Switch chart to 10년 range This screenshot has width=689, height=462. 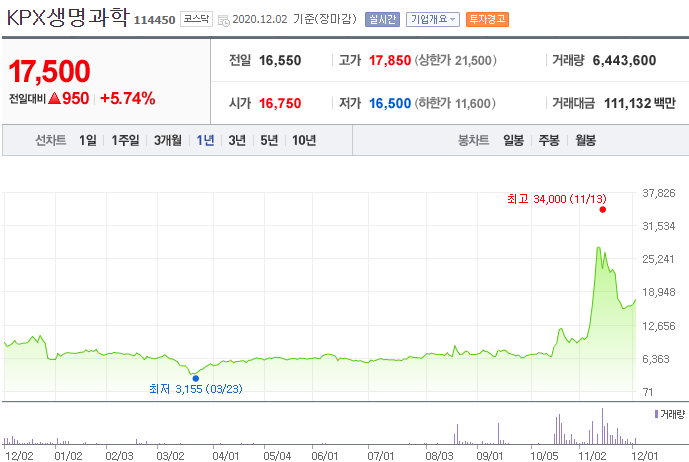coord(304,140)
